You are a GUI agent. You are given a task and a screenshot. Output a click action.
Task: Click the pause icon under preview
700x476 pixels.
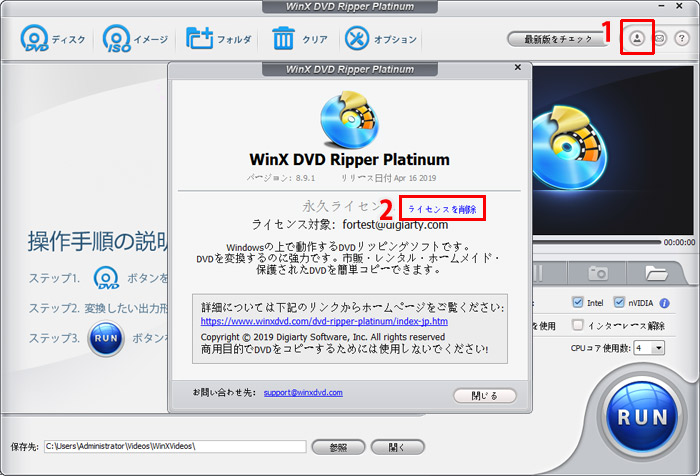[x=538, y=272]
